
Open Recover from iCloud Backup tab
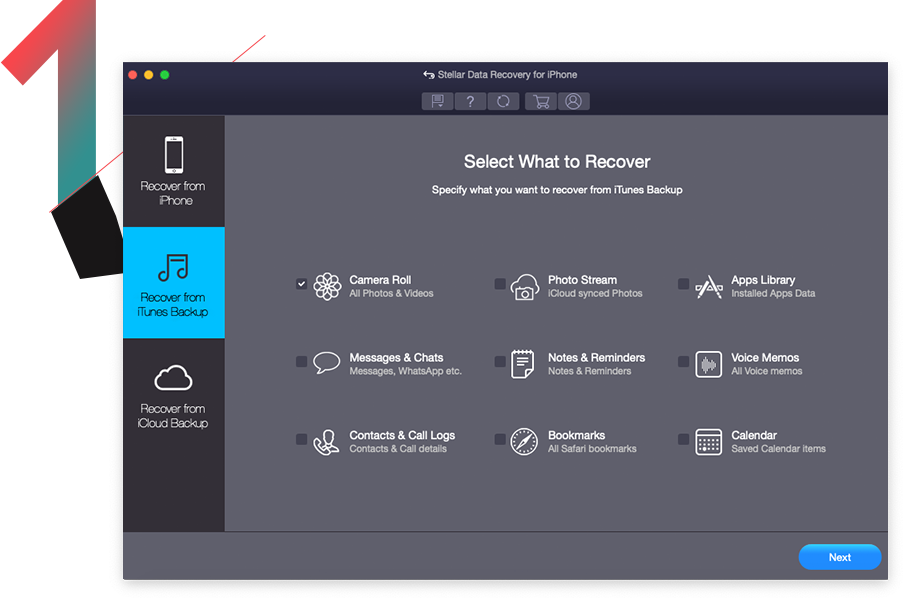pyautogui.click(x=174, y=394)
